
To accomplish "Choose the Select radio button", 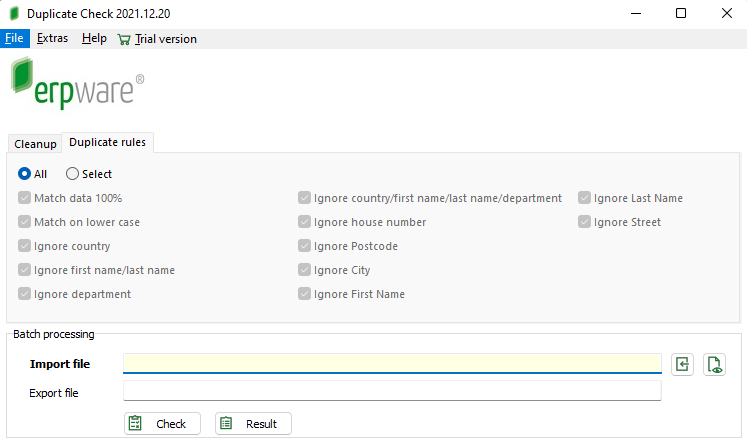I will (72, 173).
